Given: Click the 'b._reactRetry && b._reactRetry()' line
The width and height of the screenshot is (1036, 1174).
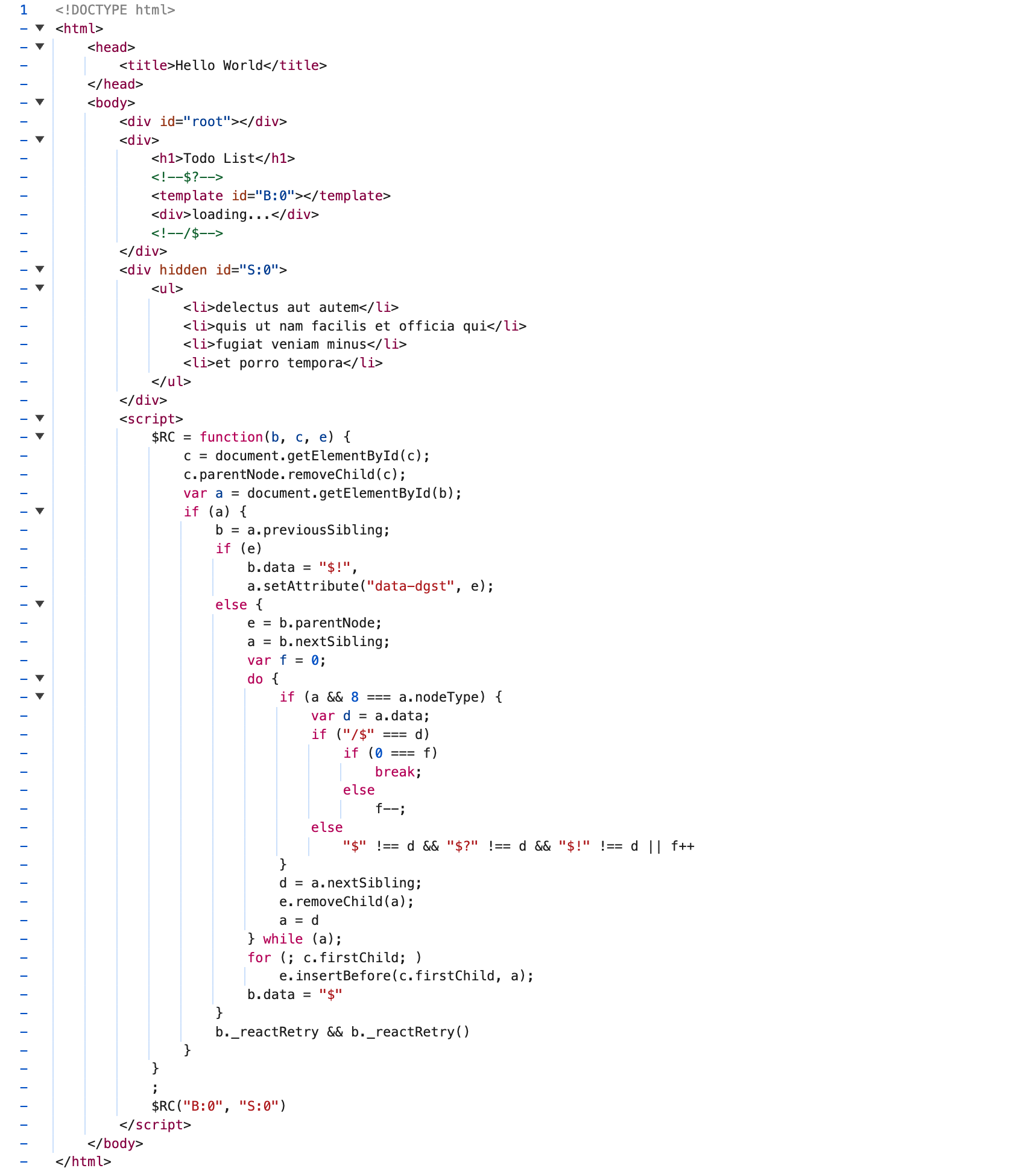Looking at the screenshot, I should [x=342, y=1032].
